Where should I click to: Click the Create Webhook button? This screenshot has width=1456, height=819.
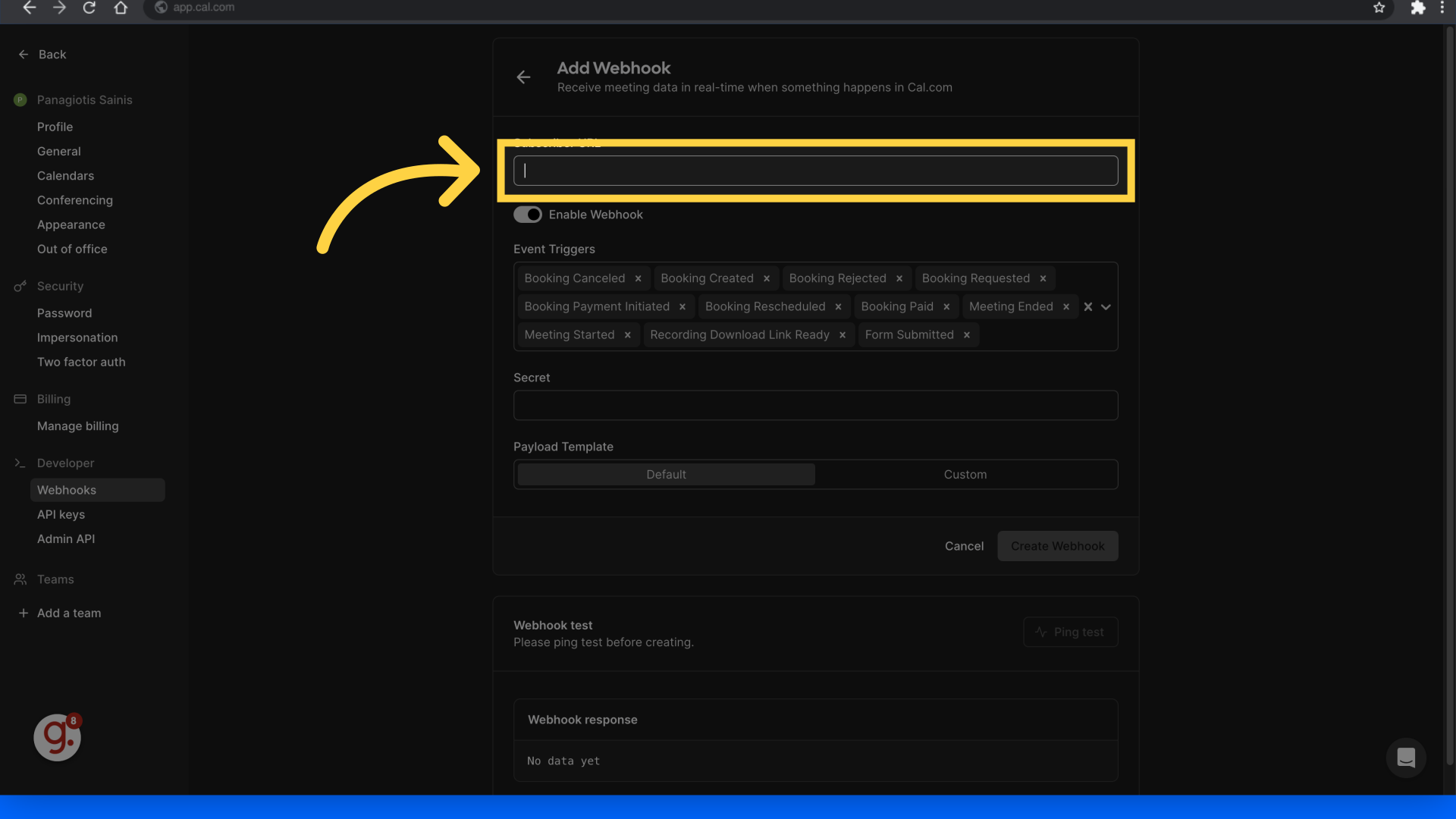pos(1057,546)
